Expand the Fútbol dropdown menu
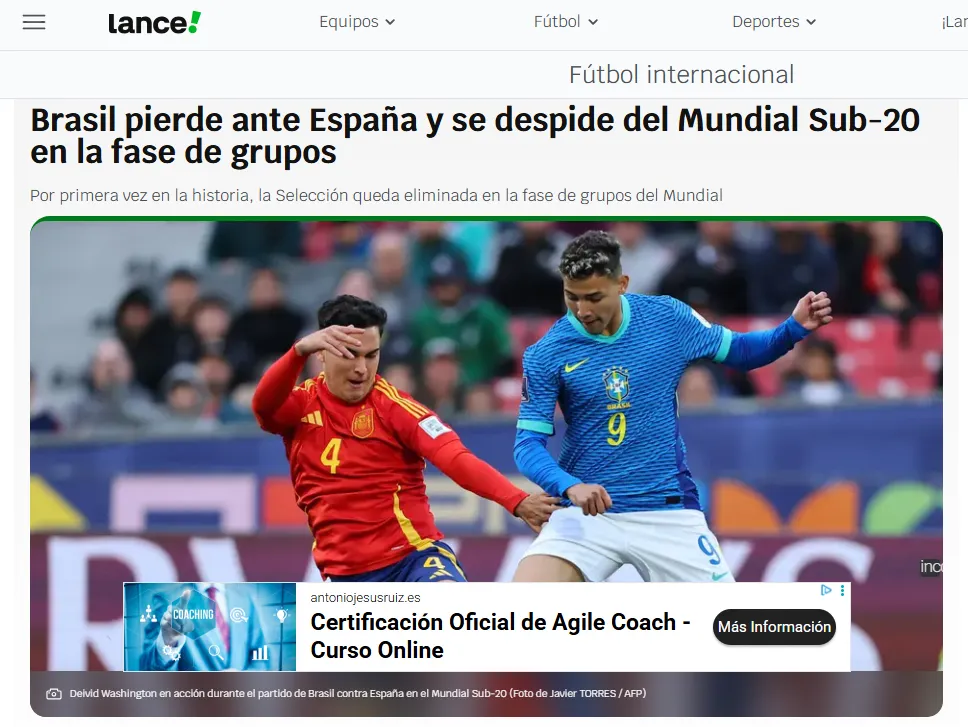The height and width of the screenshot is (727, 968). (x=565, y=22)
